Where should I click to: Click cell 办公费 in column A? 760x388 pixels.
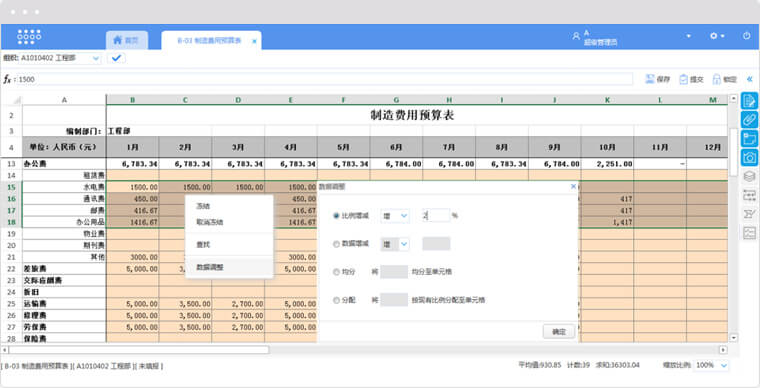coord(64,164)
